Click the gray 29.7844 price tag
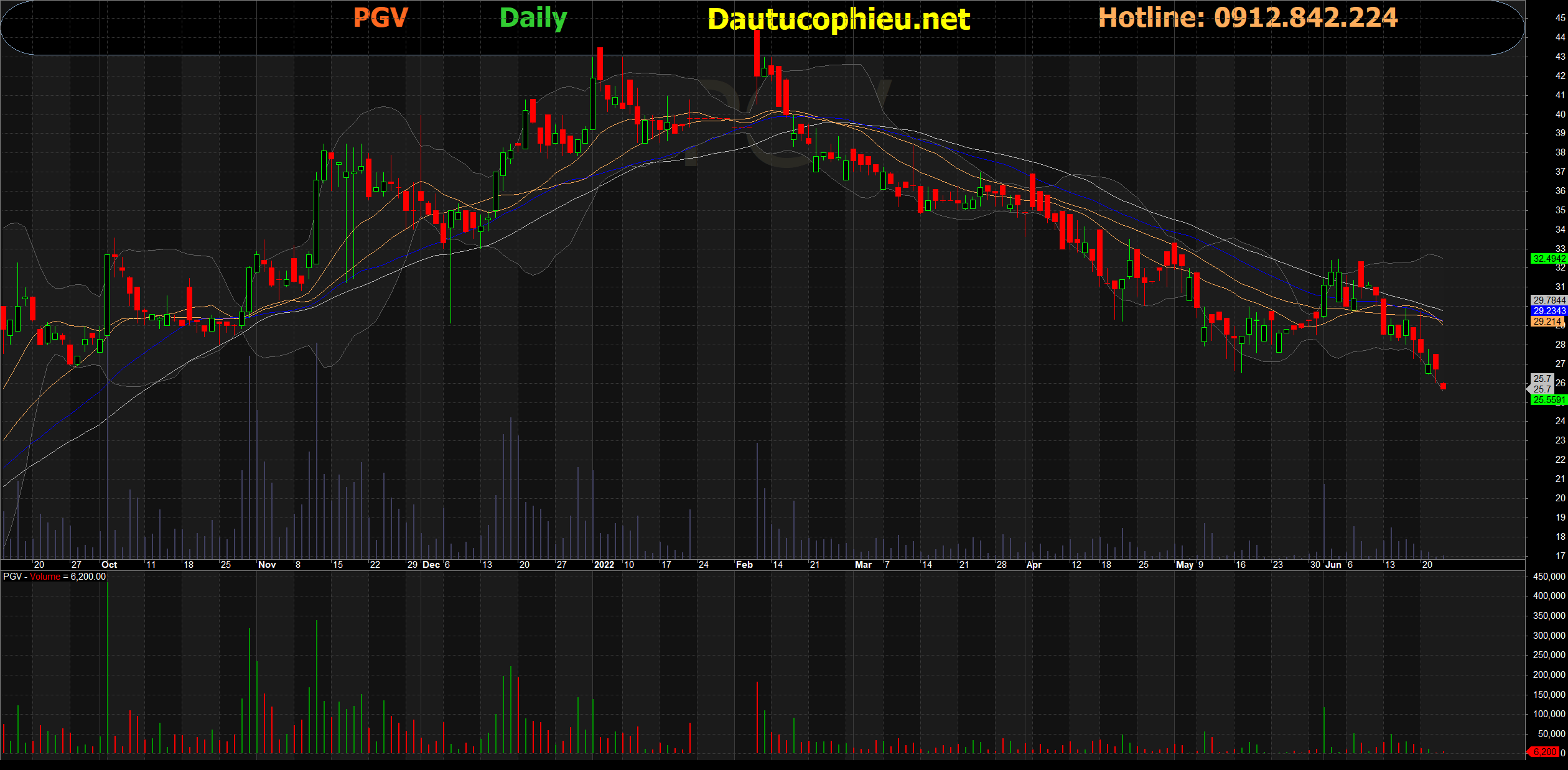 pyautogui.click(x=1549, y=300)
